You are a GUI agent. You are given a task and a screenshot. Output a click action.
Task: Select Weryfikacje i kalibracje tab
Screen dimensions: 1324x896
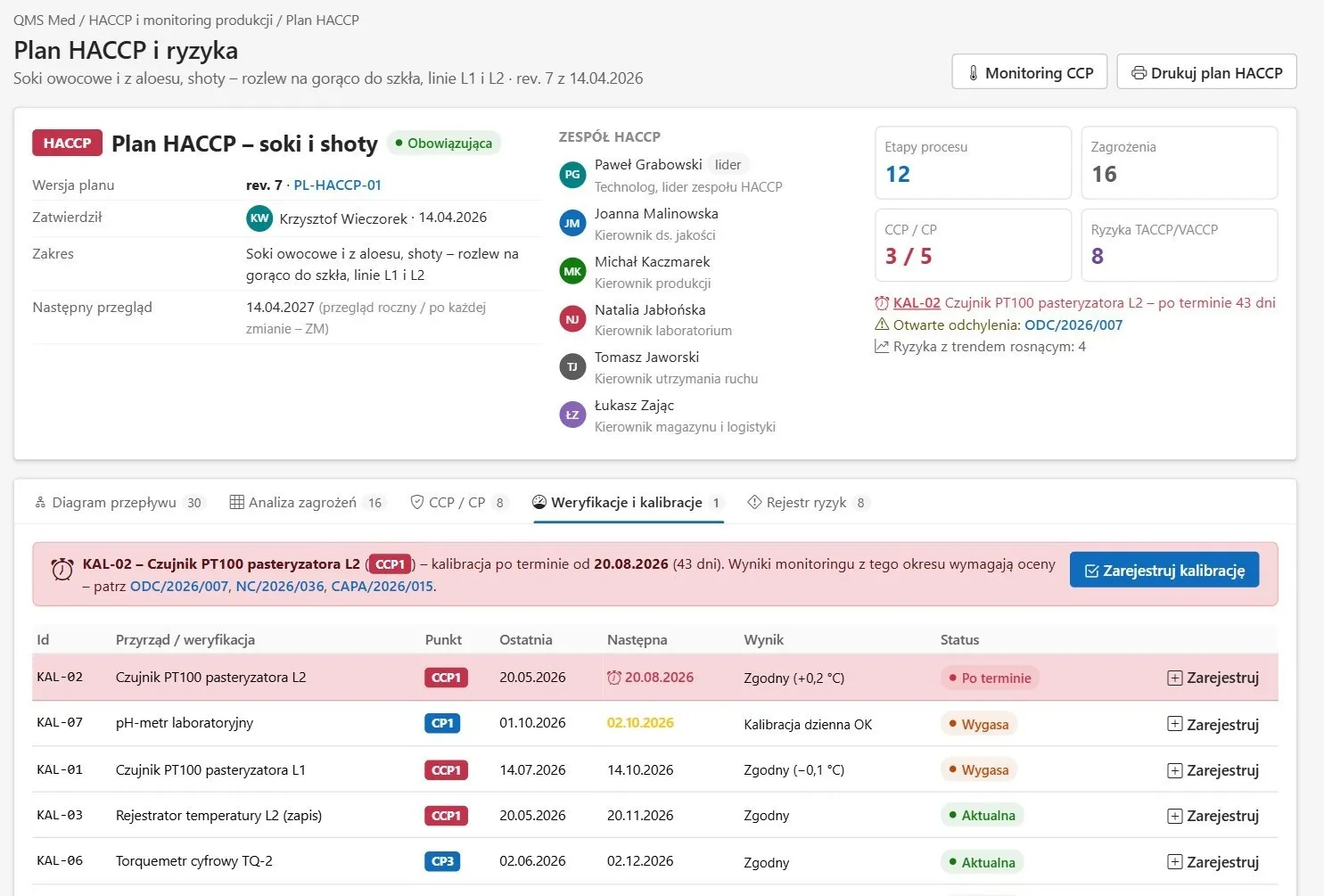(x=628, y=502)
